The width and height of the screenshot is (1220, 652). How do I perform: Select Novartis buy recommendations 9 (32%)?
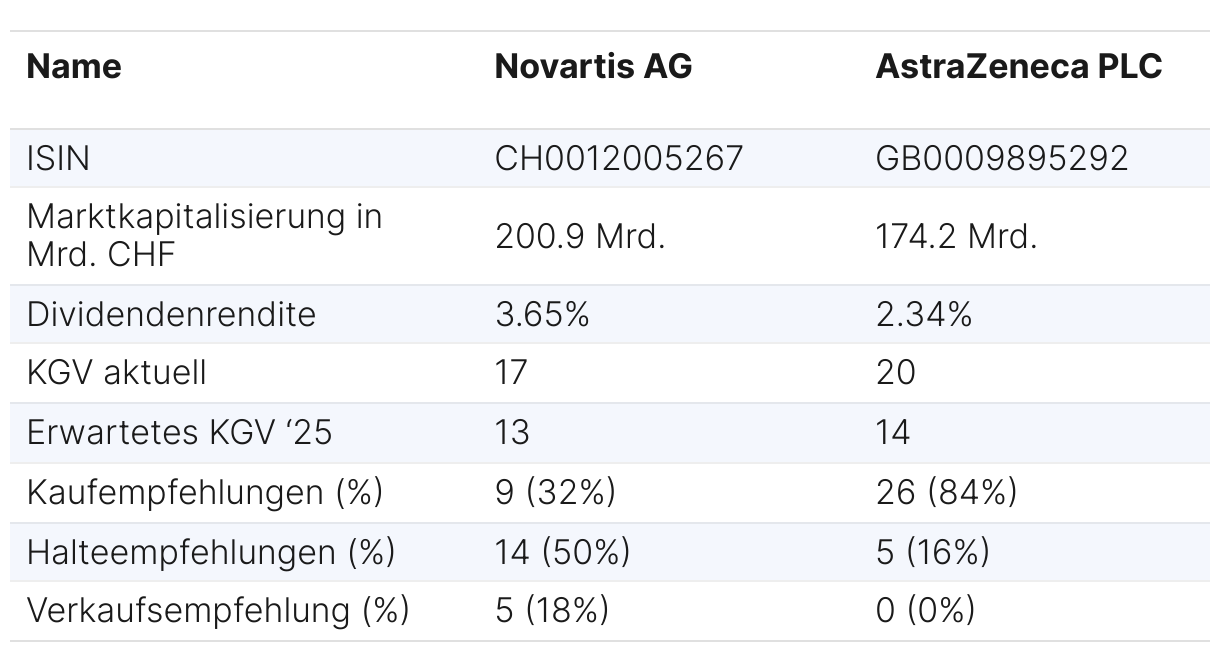555,492
